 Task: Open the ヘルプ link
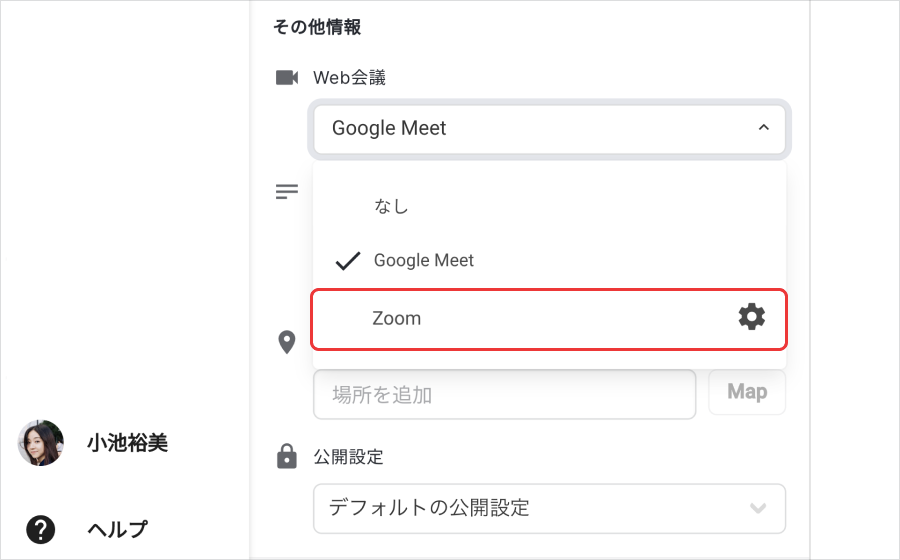117,529
